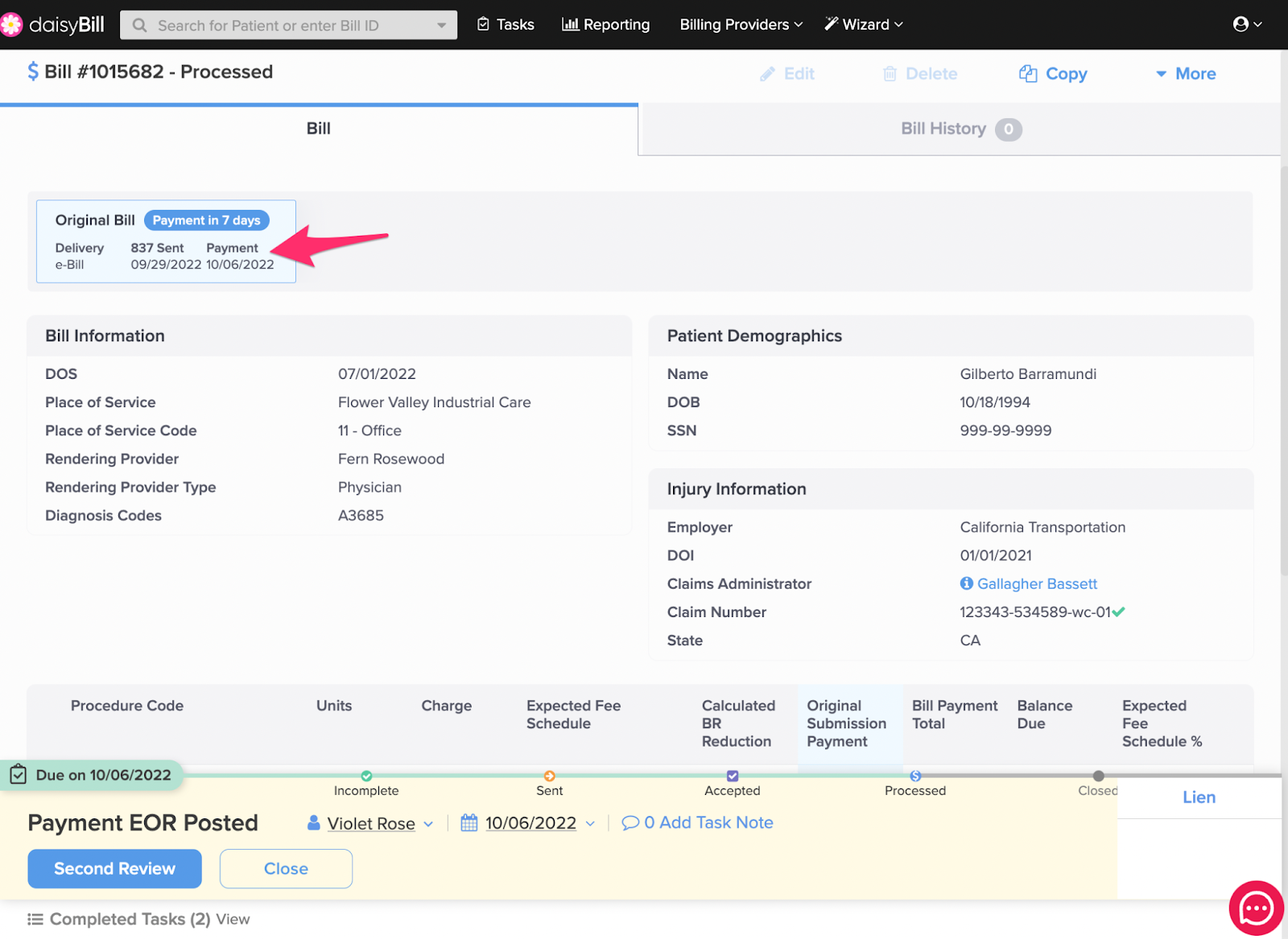Click the daisyBill flower logo
The image size is (1288, 939).
point(11,25)
